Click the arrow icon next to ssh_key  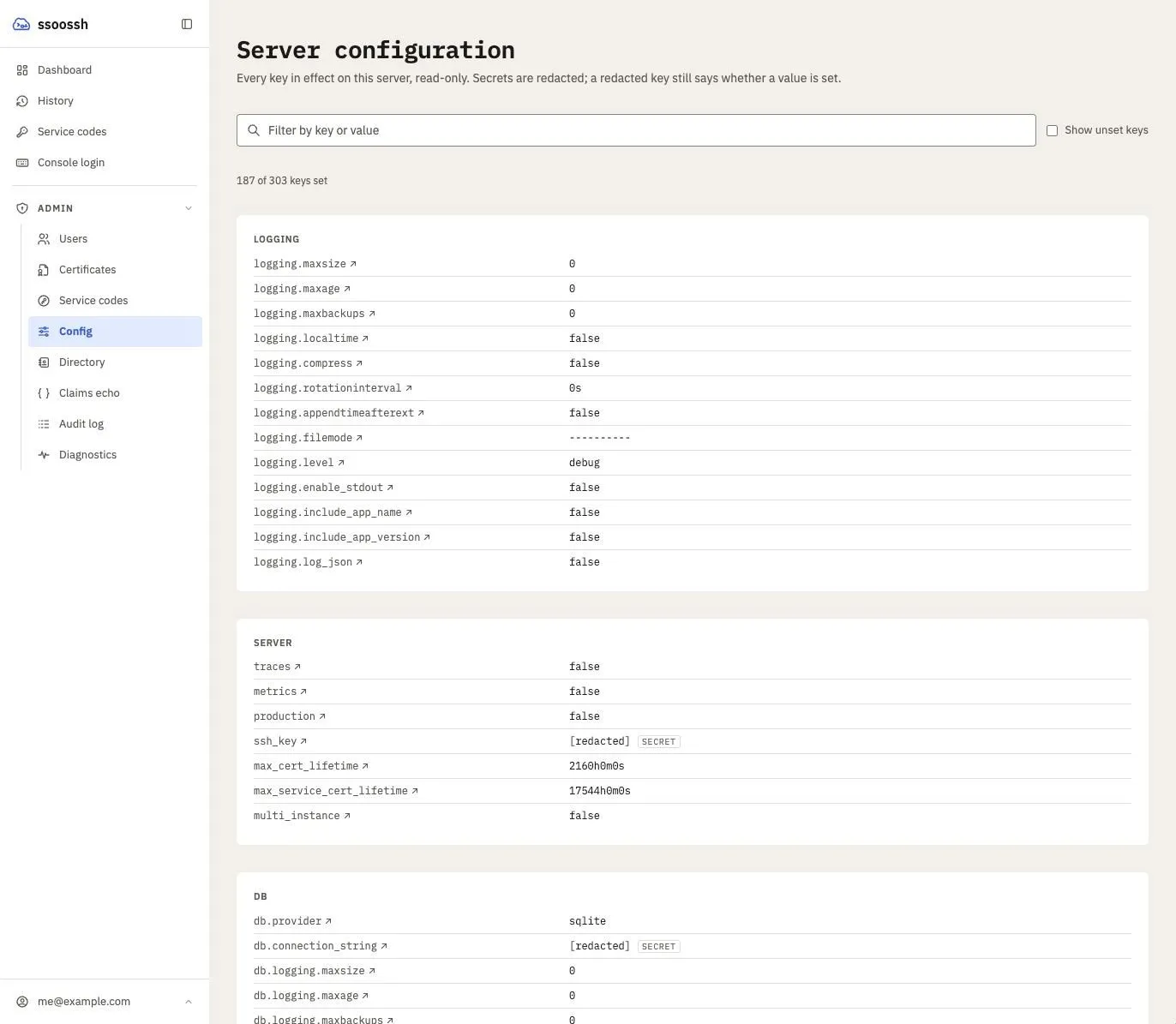point(303,741)
